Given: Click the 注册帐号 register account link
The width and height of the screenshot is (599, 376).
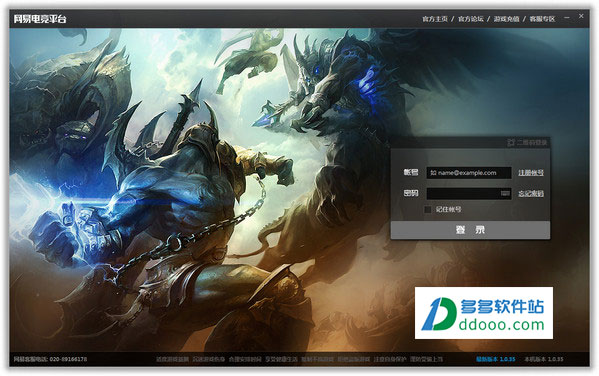Looking at the screenshot, I should 531,173.
